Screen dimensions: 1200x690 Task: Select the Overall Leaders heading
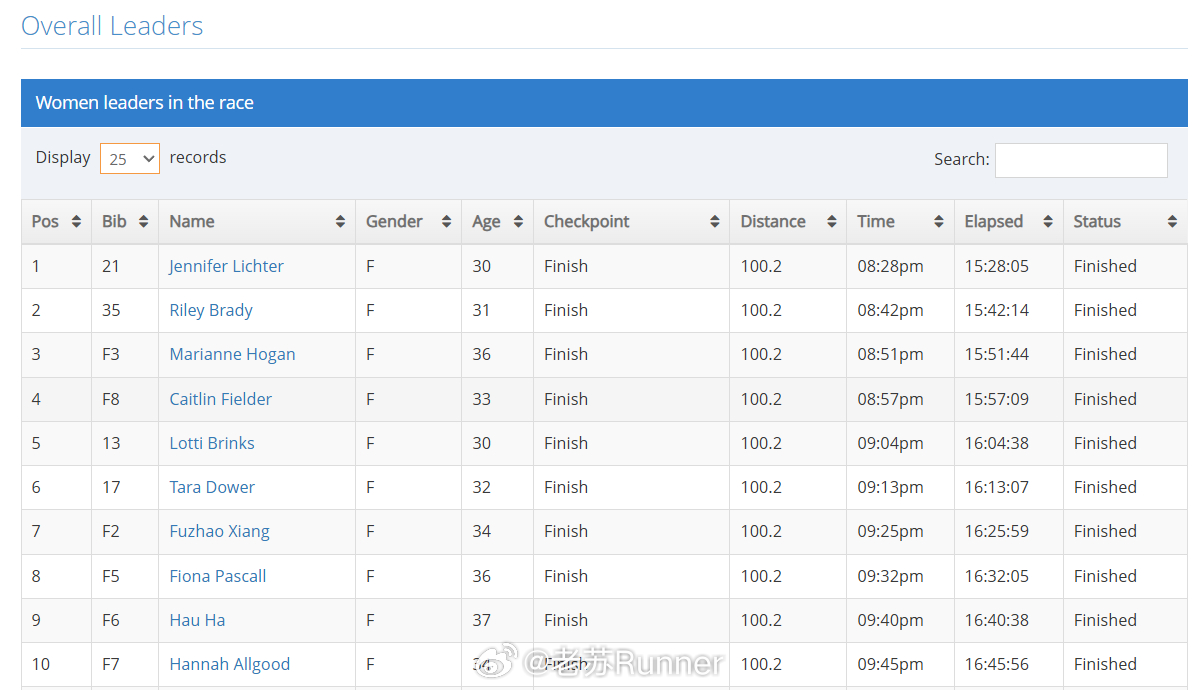point(112,26)
